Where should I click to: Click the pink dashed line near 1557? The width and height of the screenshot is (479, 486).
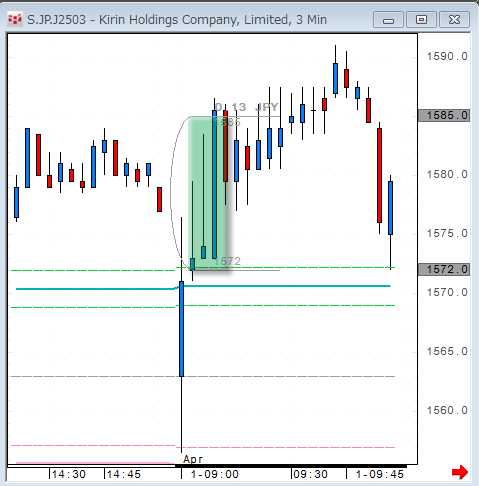pos(203,446)
